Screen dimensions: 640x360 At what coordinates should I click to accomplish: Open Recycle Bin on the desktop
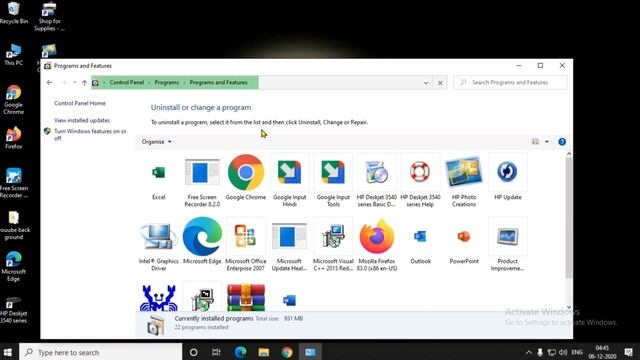(x=13, y=13)
